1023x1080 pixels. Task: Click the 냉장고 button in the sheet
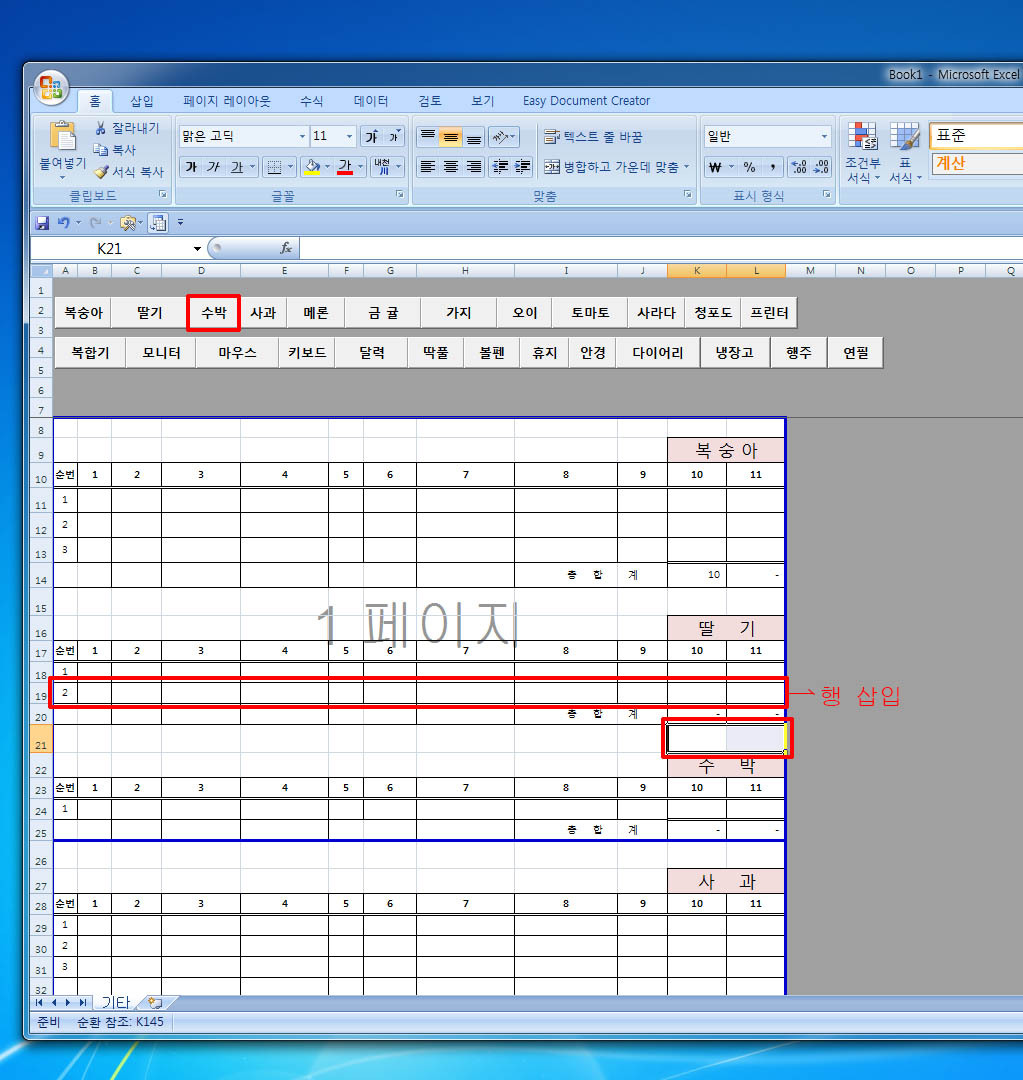[x=734, y=353]
